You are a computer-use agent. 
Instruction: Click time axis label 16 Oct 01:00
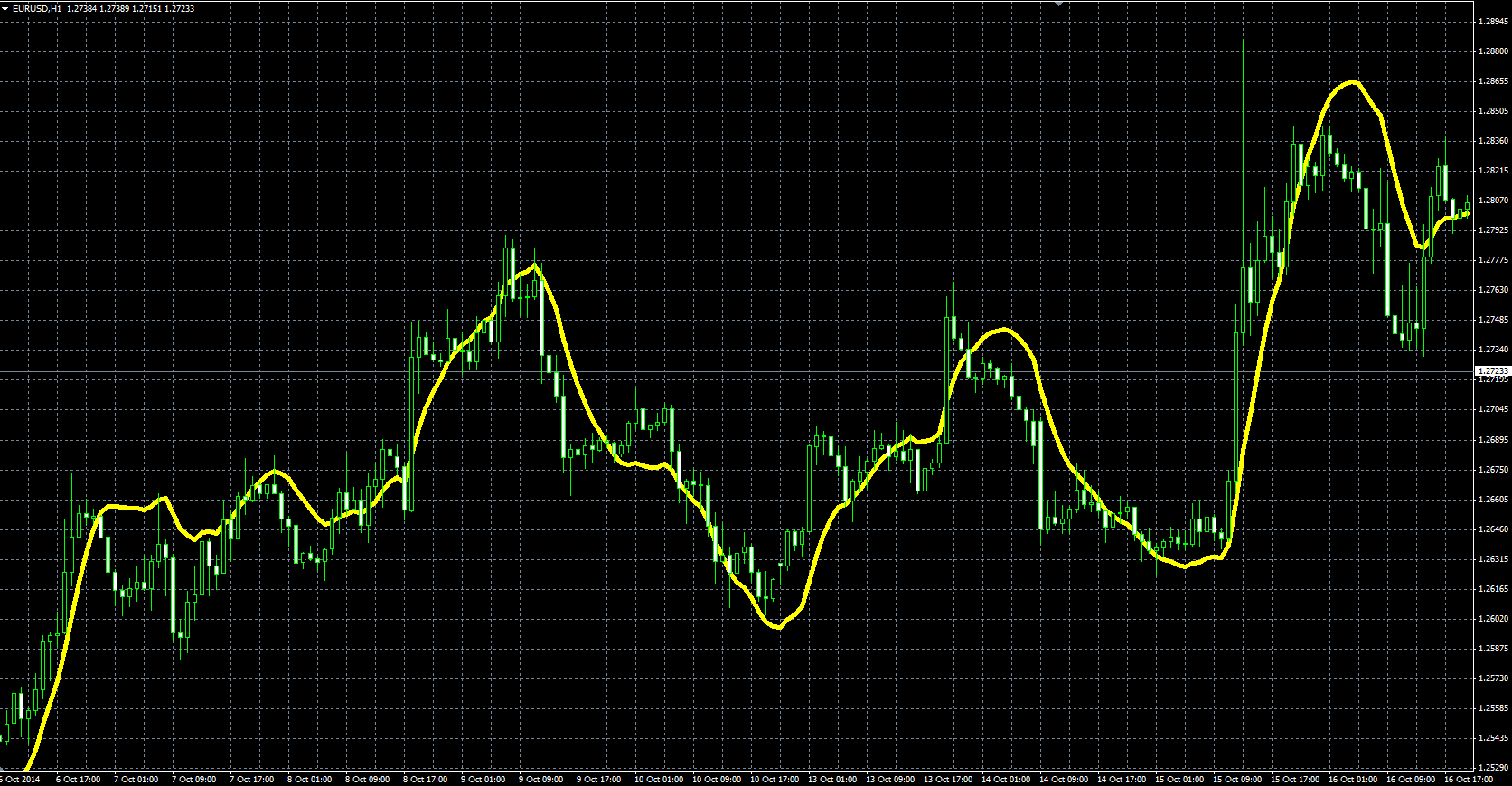(x=1353, y=779)
